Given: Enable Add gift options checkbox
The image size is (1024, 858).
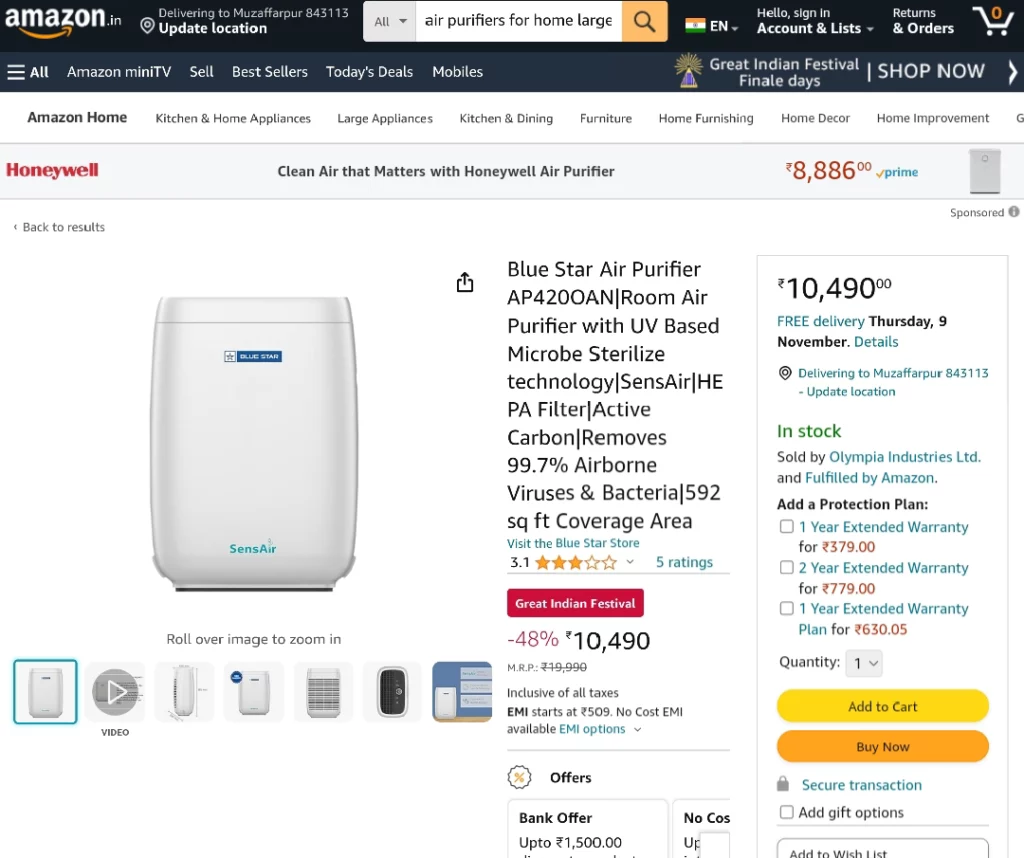Looking at the screenshot, I should coord(787,812).
